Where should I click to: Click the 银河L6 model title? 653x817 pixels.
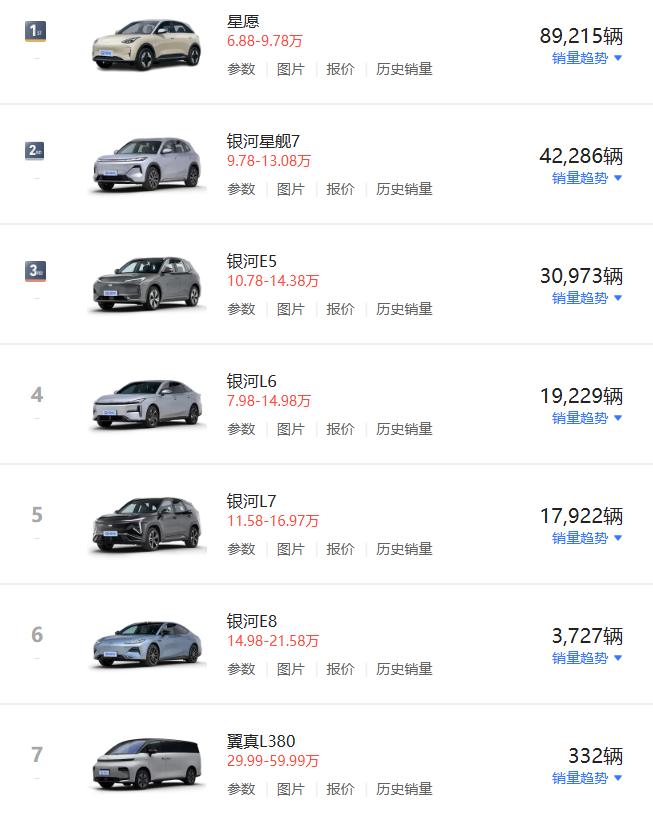point(251,381)
